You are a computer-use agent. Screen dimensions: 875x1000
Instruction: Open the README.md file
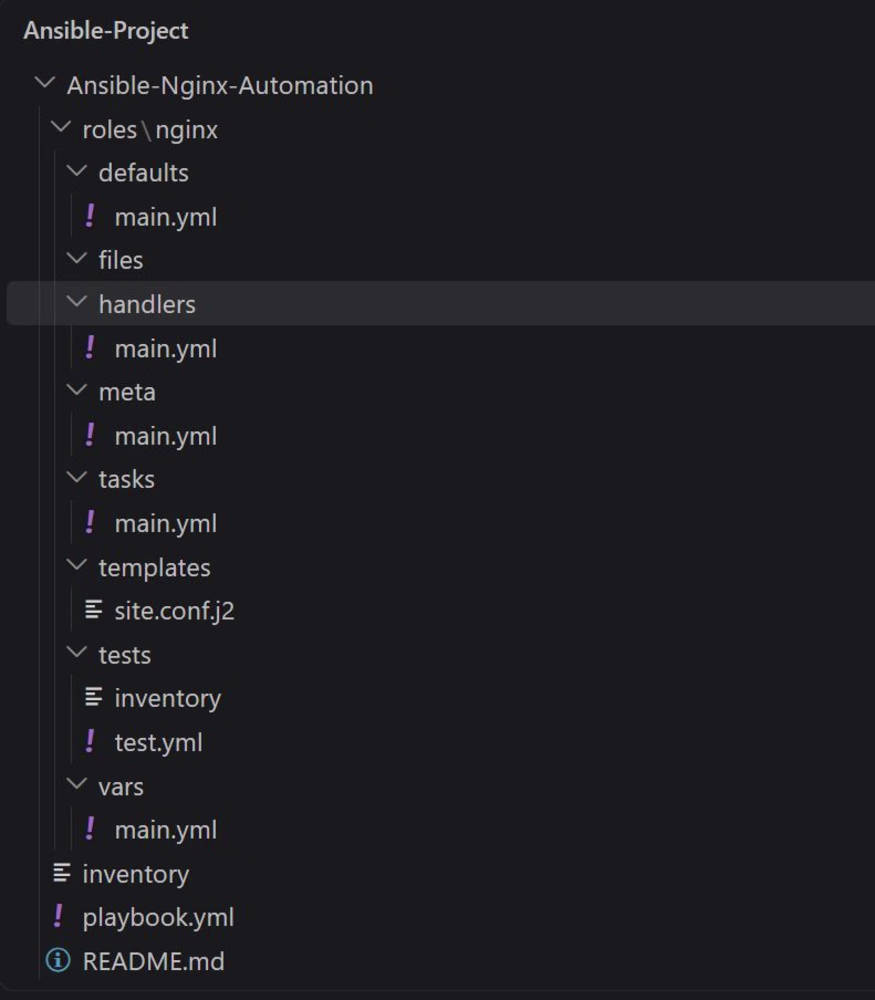154,961
